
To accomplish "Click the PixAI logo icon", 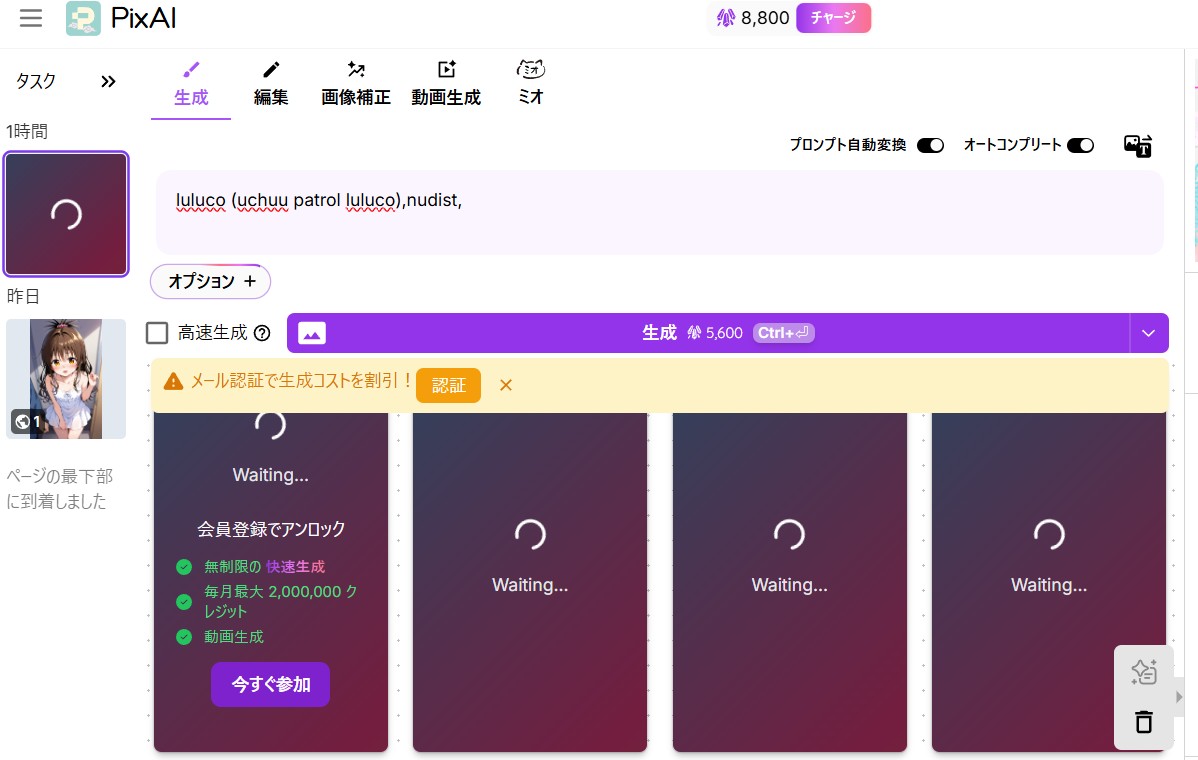I will (x=83, y=18).
